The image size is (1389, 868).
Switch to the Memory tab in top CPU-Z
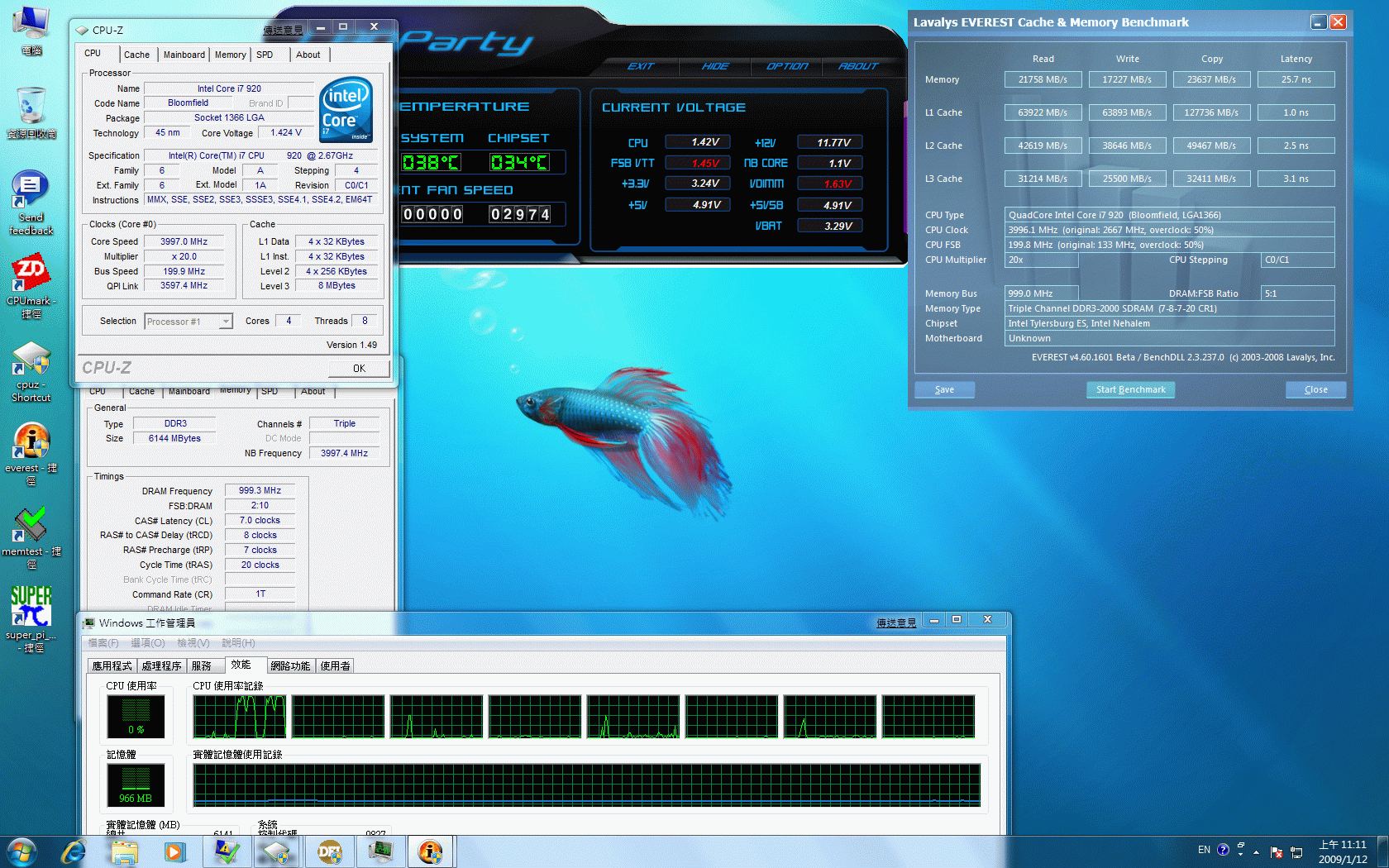[x=230, y=55]
